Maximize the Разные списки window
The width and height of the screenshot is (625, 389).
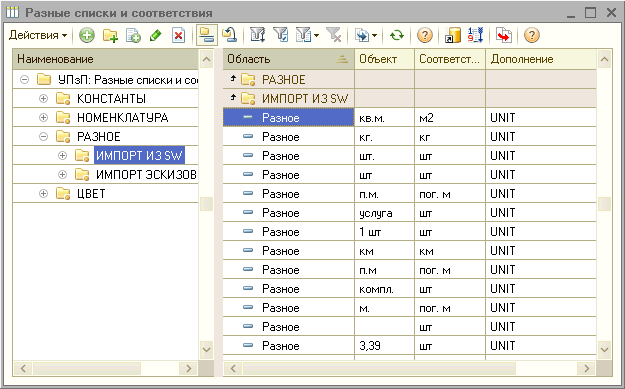point(591,13)
